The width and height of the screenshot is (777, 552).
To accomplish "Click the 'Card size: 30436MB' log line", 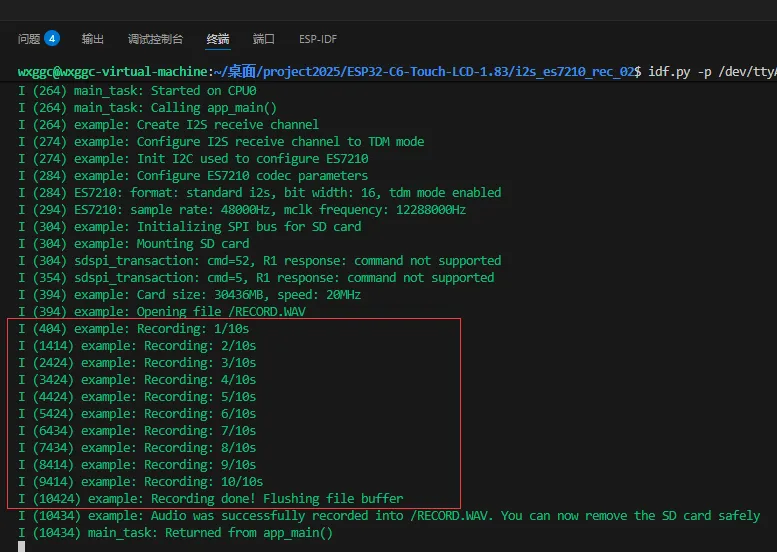I will tap(190, 294).
